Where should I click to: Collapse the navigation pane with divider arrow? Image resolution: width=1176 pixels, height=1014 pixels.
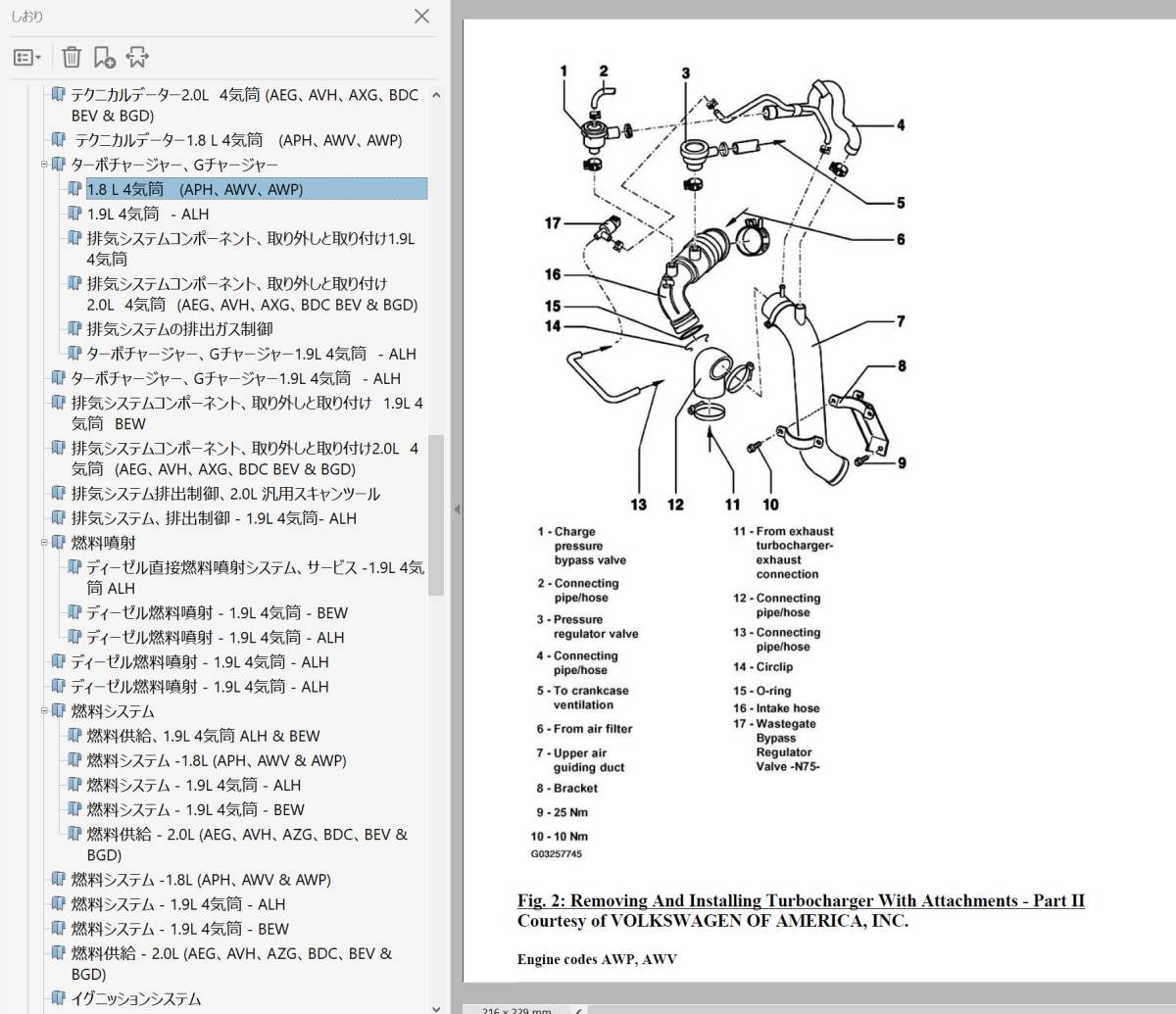coord(457,508)
